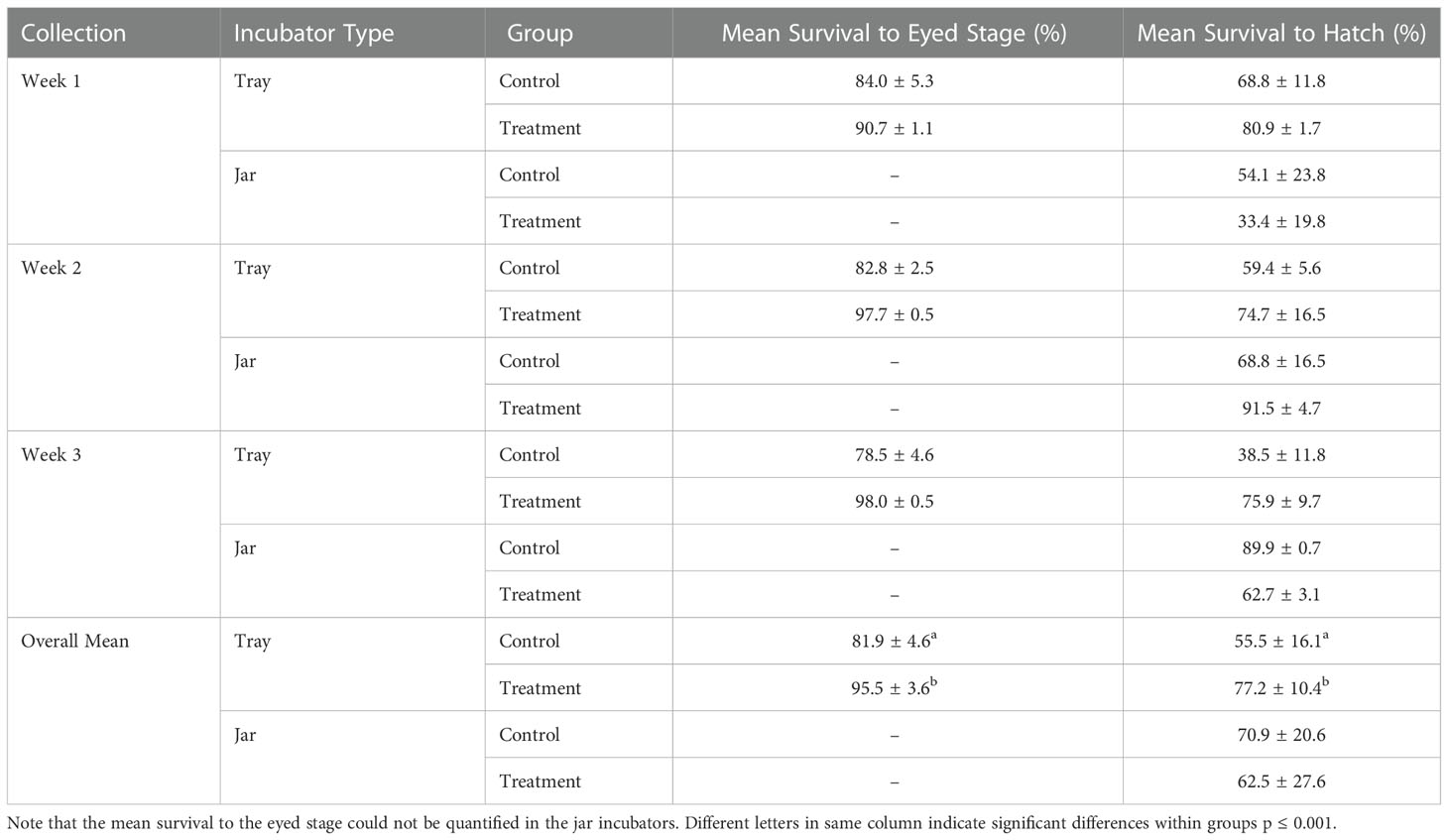Select the Week 3 collection cell
Viewport: 1448px width, 840px height.
51,454
